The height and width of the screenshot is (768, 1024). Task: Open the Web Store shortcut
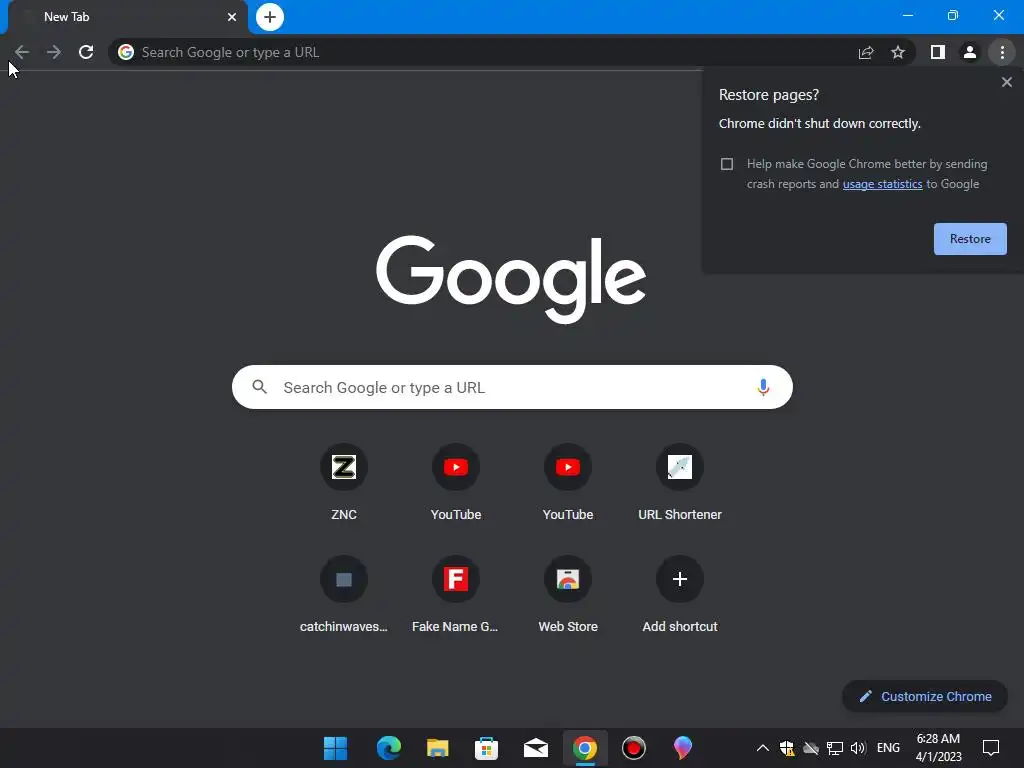click(568, 595)
